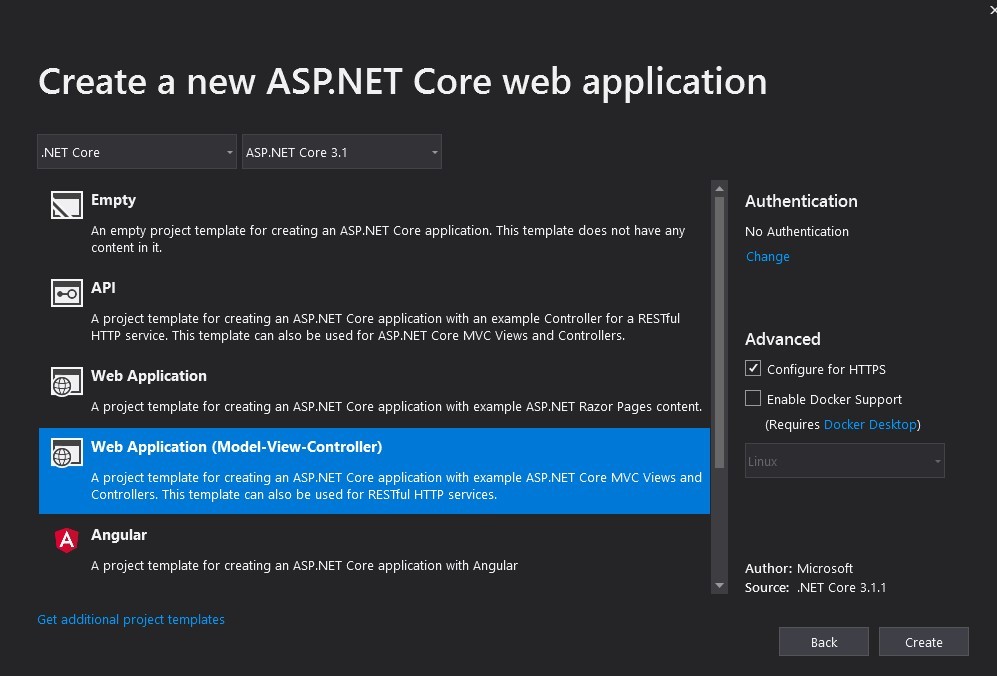Click the Back button
997x676 pixels.
coord(823,642)
